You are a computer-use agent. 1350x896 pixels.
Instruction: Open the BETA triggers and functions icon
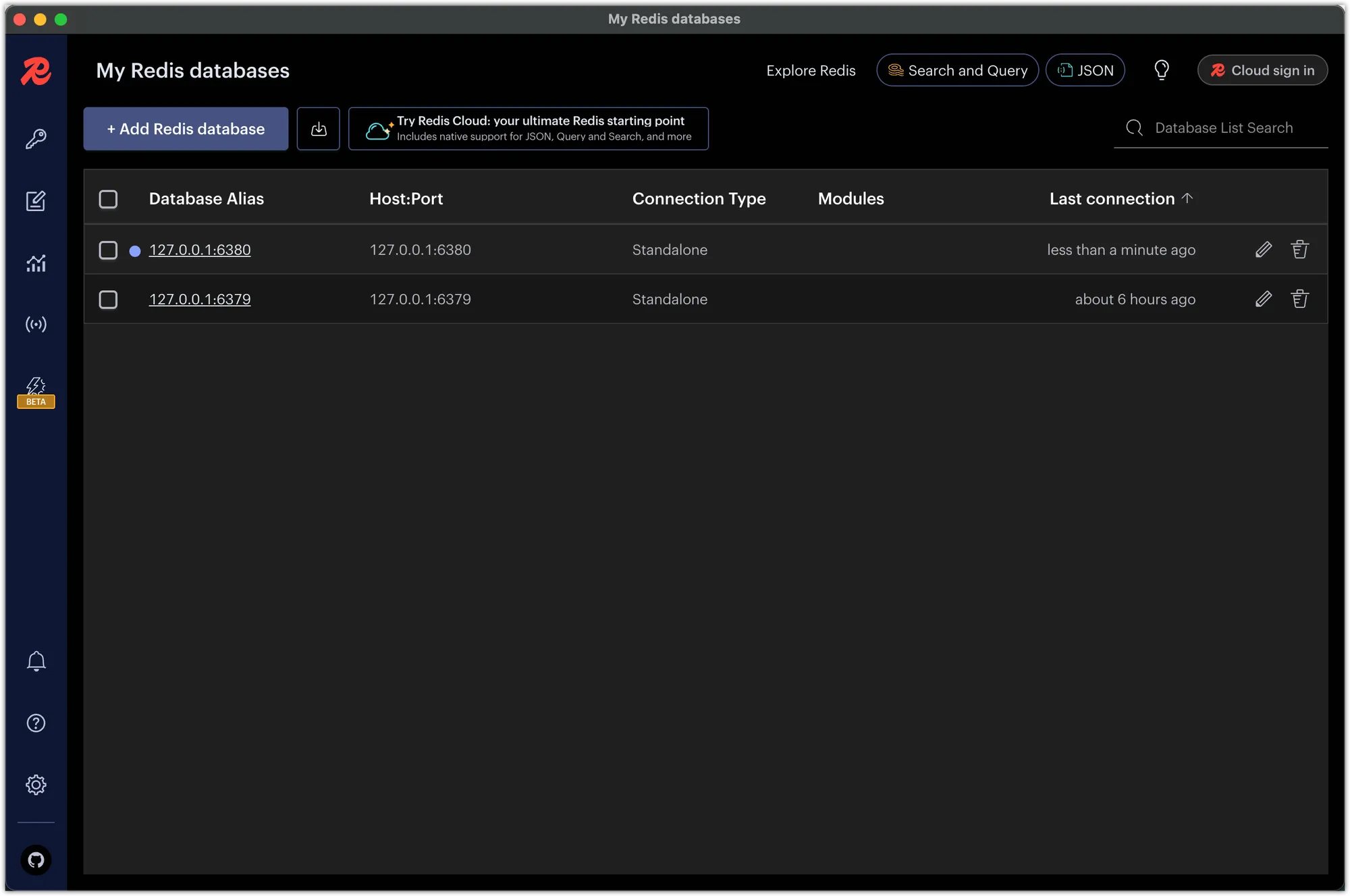tap(36, 392)
